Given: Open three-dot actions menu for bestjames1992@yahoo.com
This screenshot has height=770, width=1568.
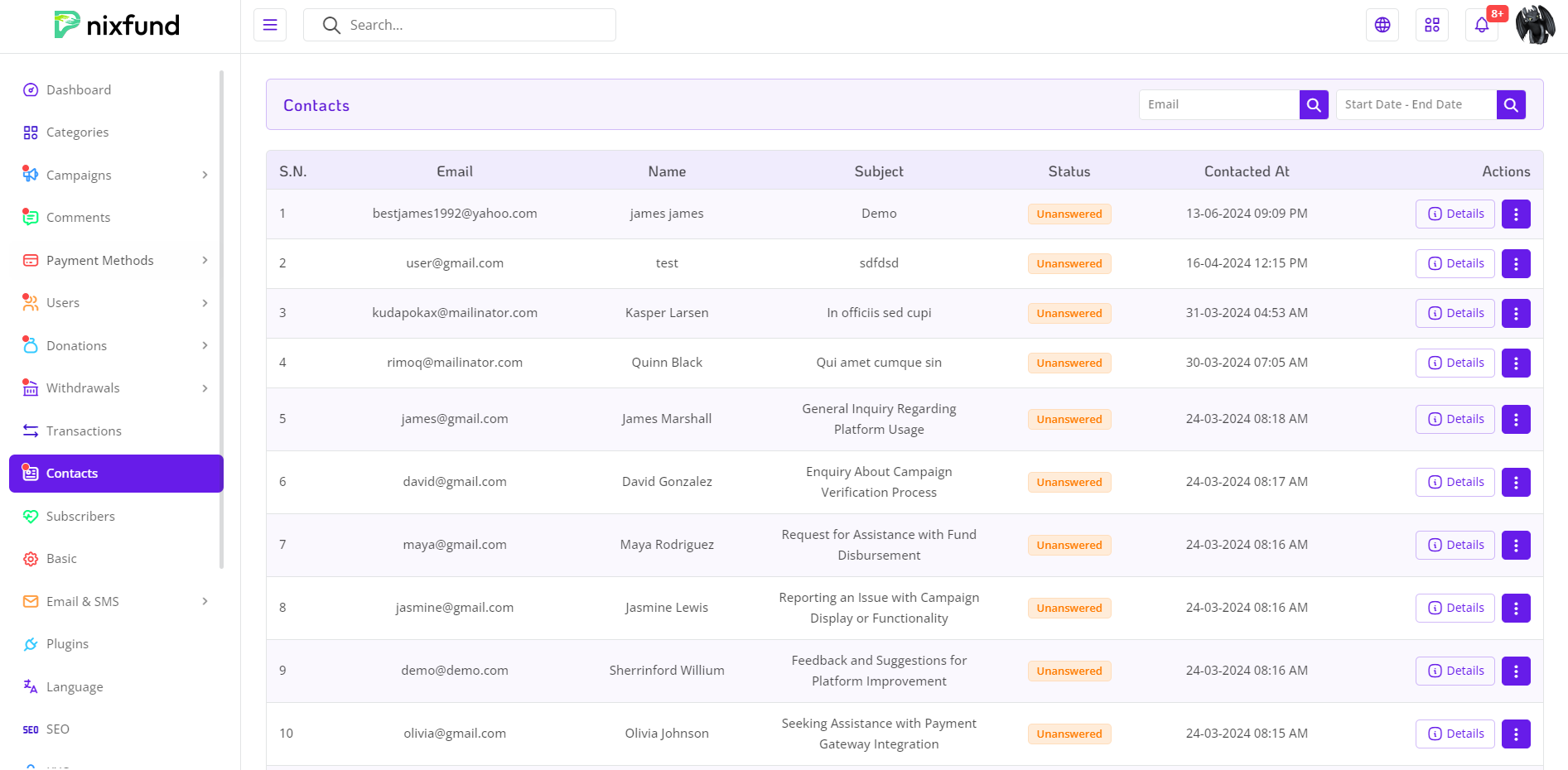Looking at the screenshot, I should [1516, 214].
